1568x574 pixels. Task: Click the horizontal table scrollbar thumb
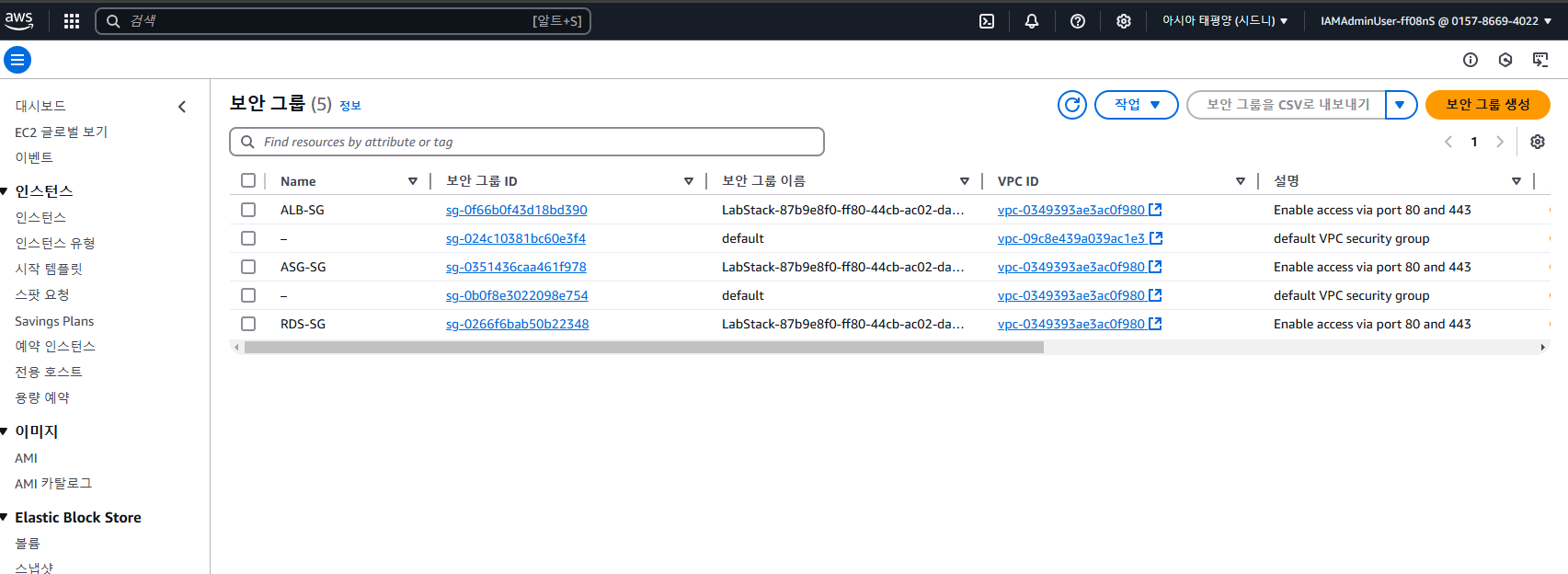644,348
